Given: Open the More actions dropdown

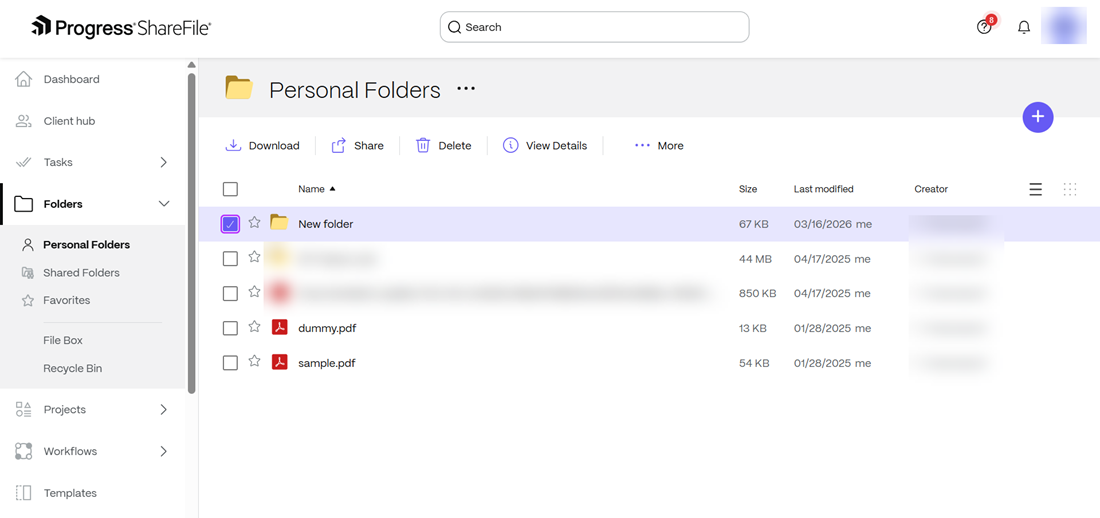Looking at the screenshot, I should click(659, 145).
